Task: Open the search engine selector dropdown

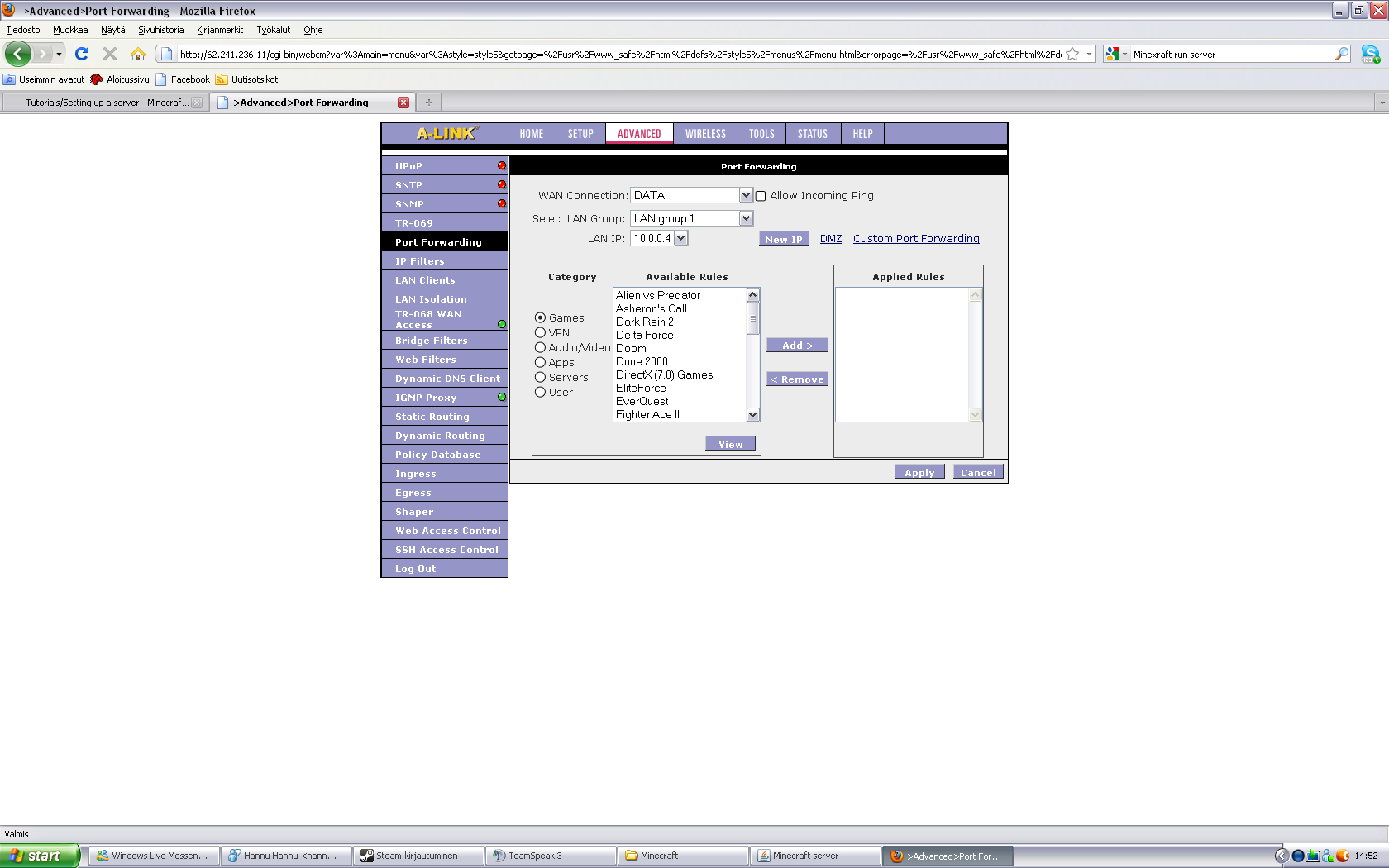Action: [x=1116, y=54]
